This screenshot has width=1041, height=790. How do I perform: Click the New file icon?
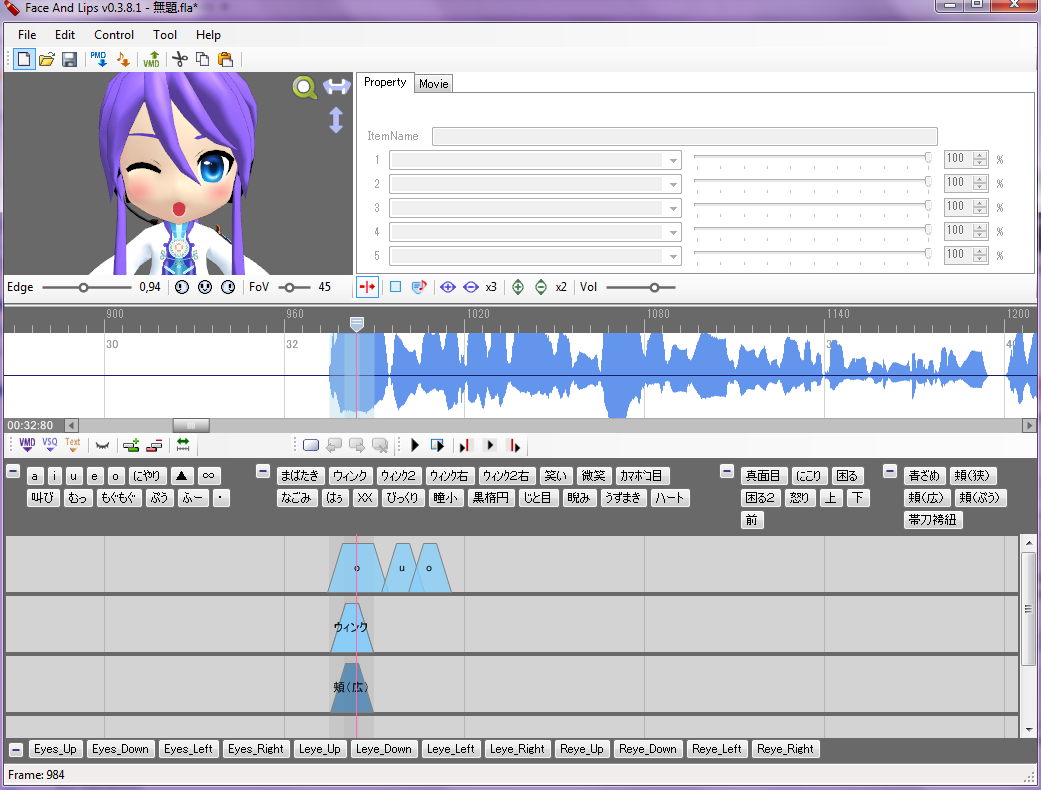coord(24,60)
